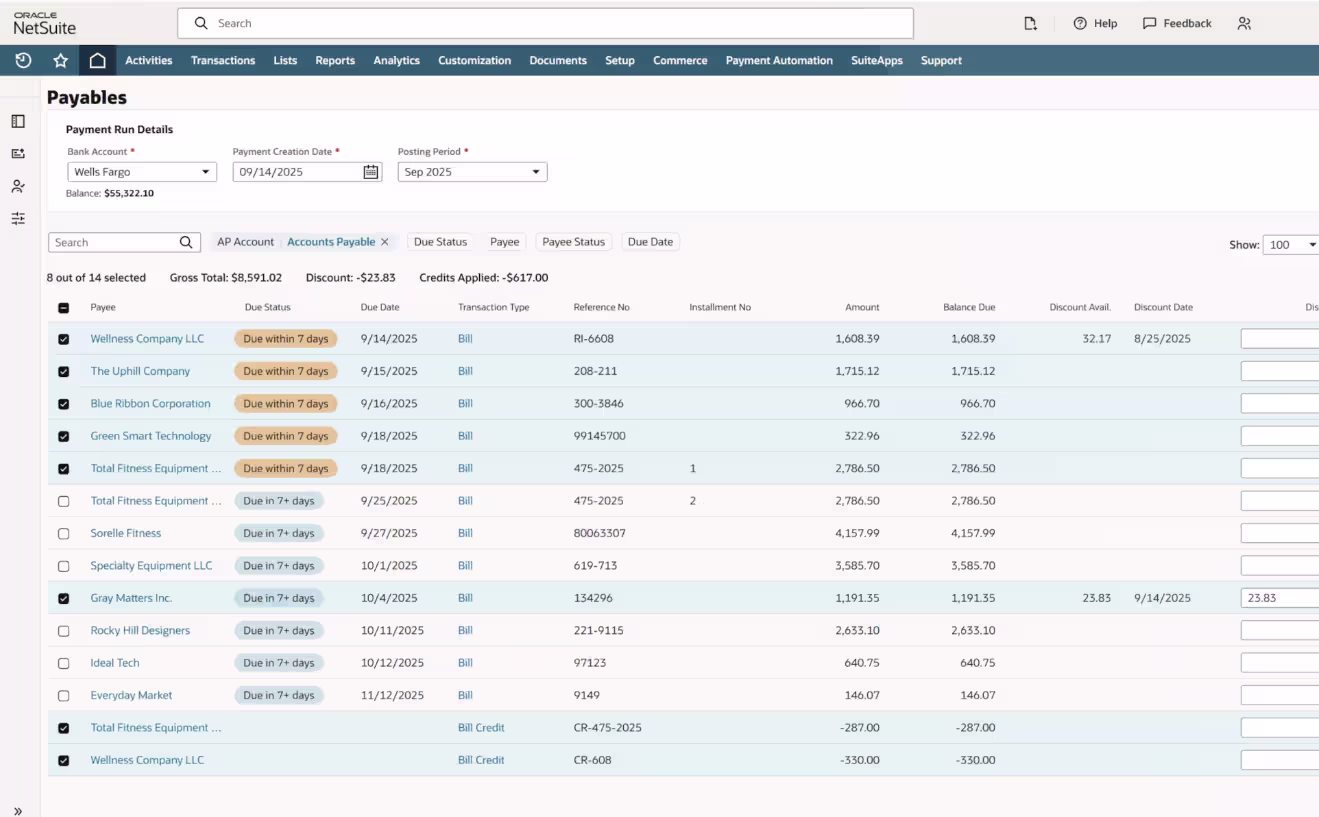This screenshot has width=1319, height=817.
Task: Open the Feedback speech bubble icon
Action: coord(1150,23)
